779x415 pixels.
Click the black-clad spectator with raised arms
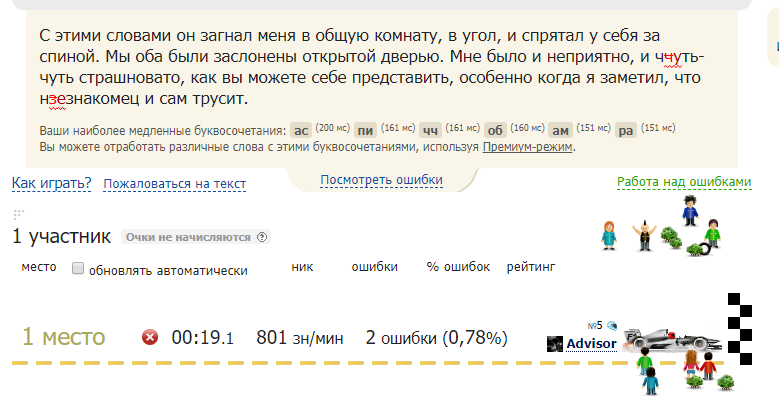click(x=644, y=236)
